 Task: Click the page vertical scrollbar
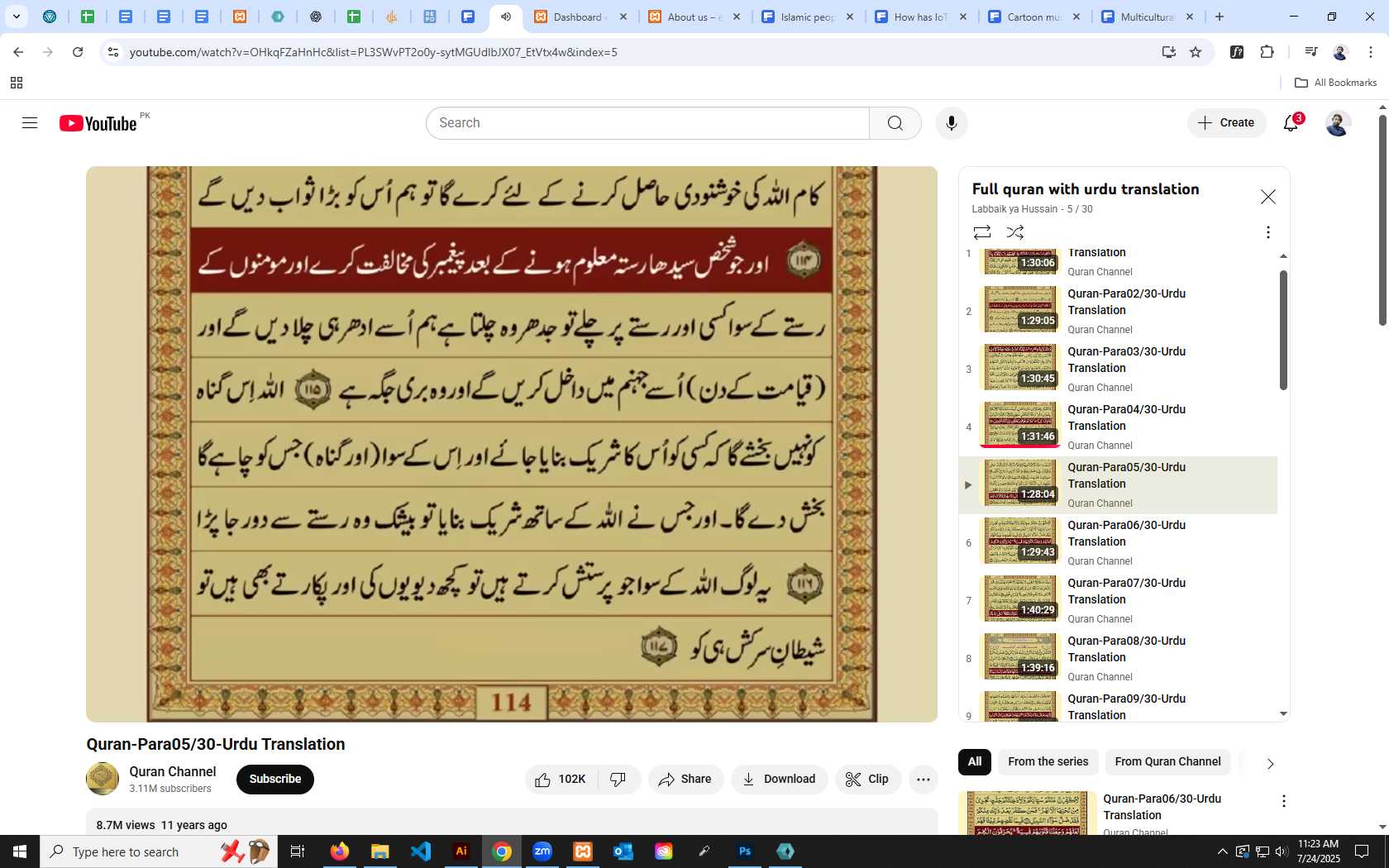[x=1382, y=220]
